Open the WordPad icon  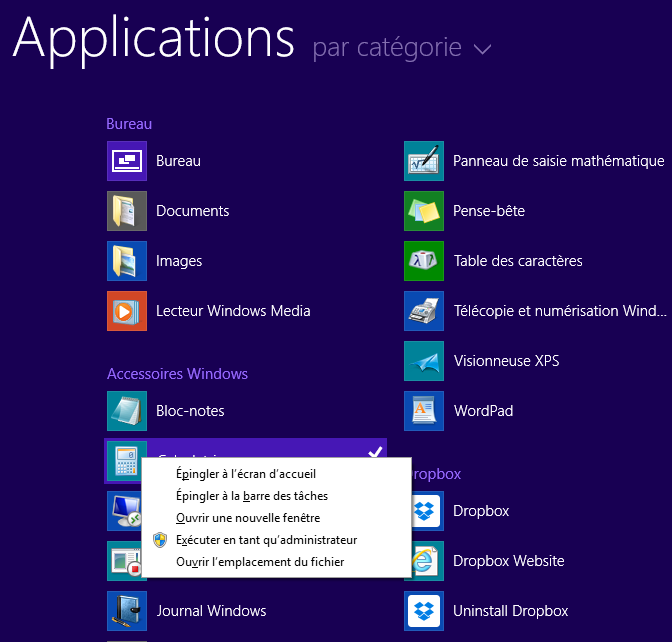424,411
